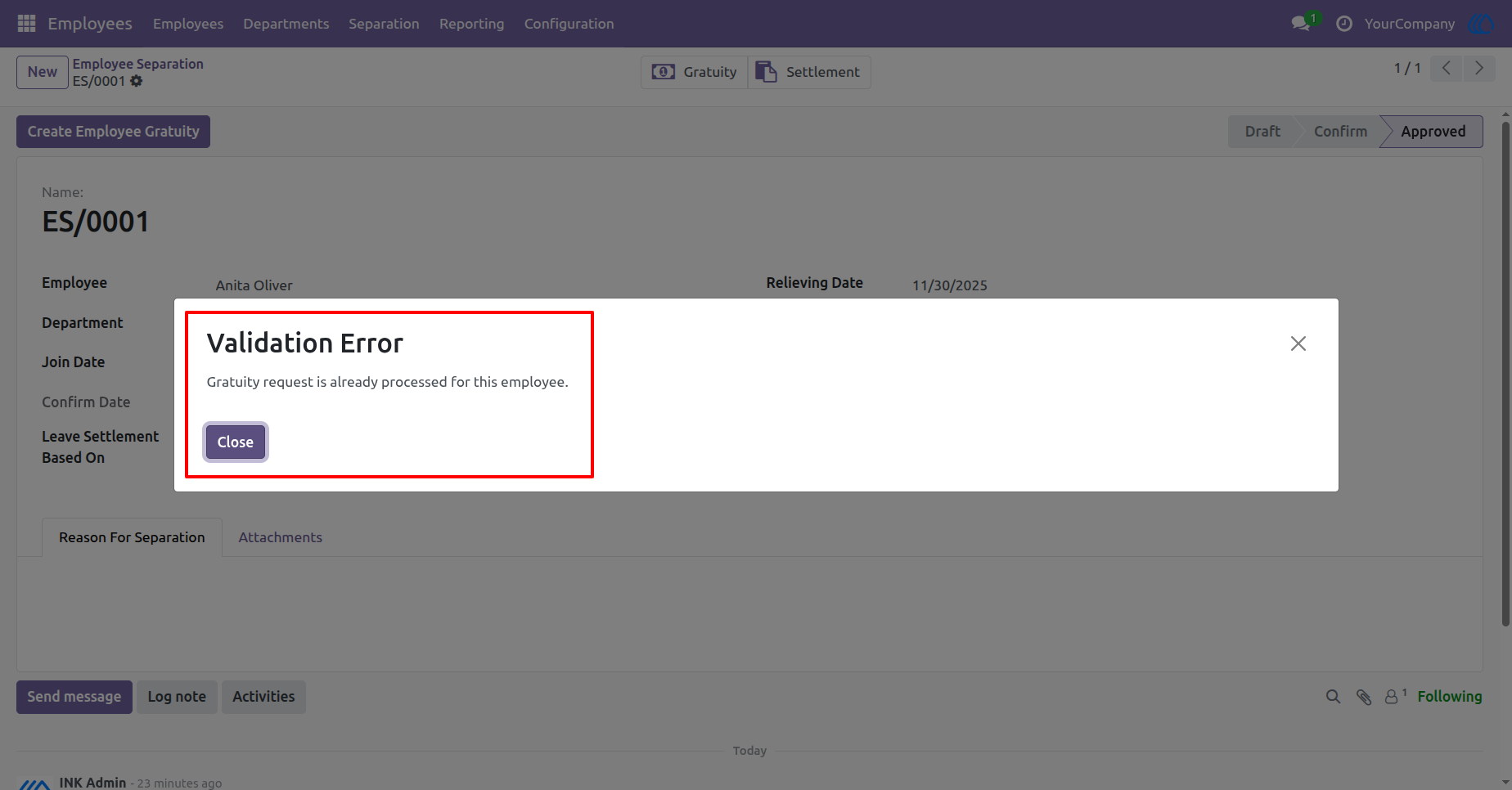Open the Reporting menu

(472, 24)
